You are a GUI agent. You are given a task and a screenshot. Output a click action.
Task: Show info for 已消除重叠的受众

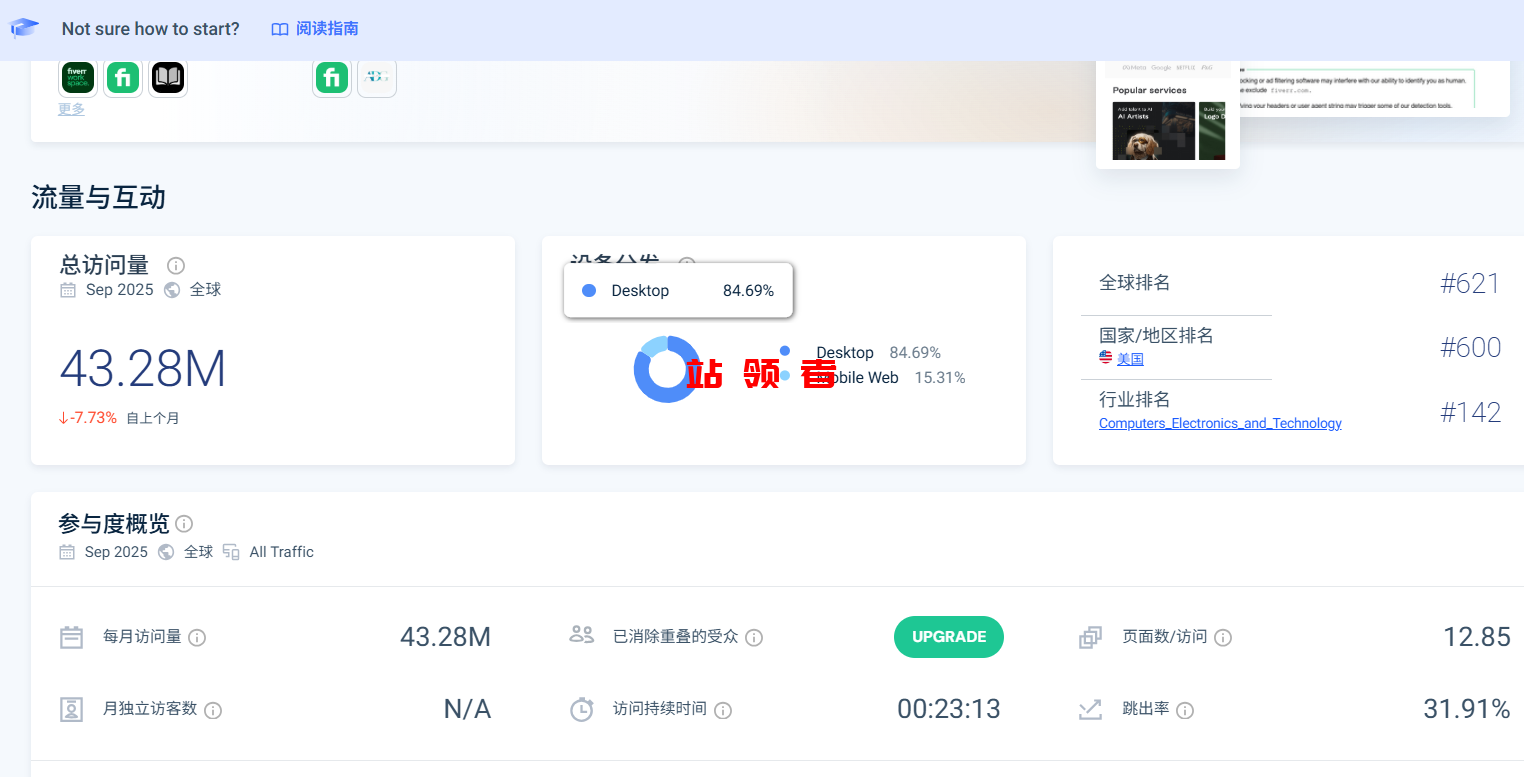point(754,638)
